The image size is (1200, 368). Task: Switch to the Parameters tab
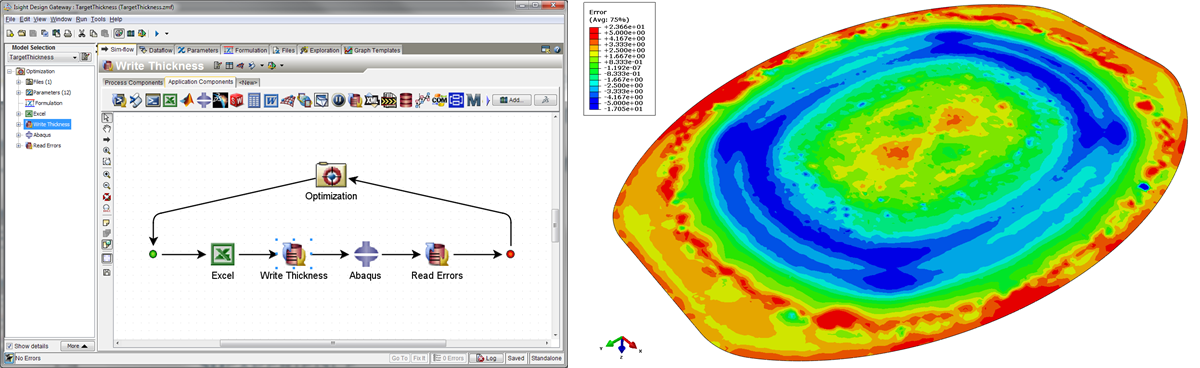[x=199, y=50]
